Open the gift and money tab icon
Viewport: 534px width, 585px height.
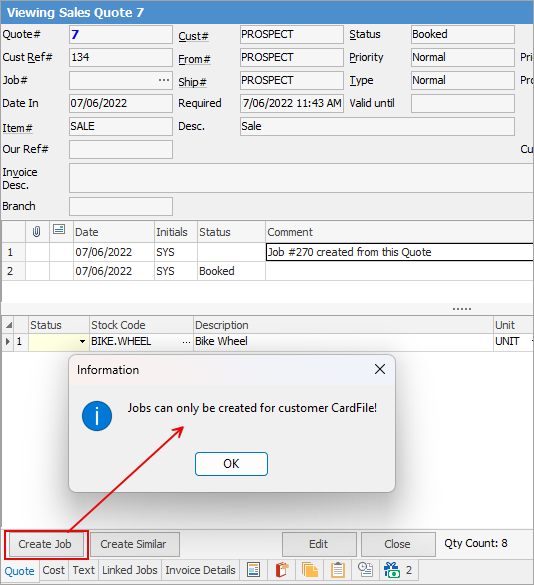coord(392,570)
